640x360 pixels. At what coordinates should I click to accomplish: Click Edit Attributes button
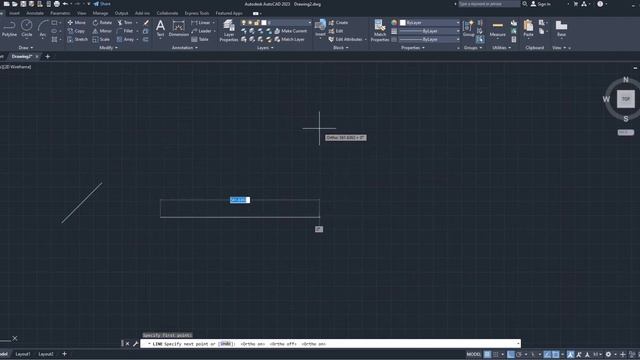pos(346,39)
